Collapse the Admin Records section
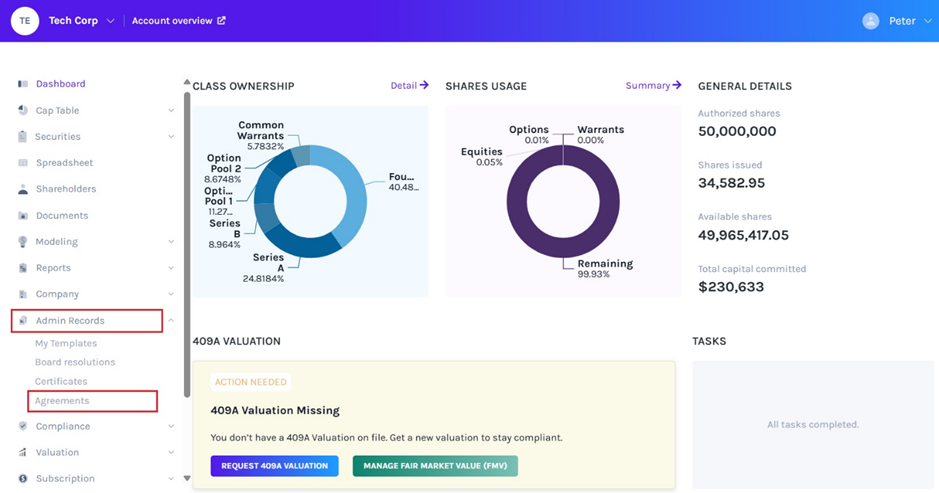Viewport: 939px width, 493px height. [171, 321]
